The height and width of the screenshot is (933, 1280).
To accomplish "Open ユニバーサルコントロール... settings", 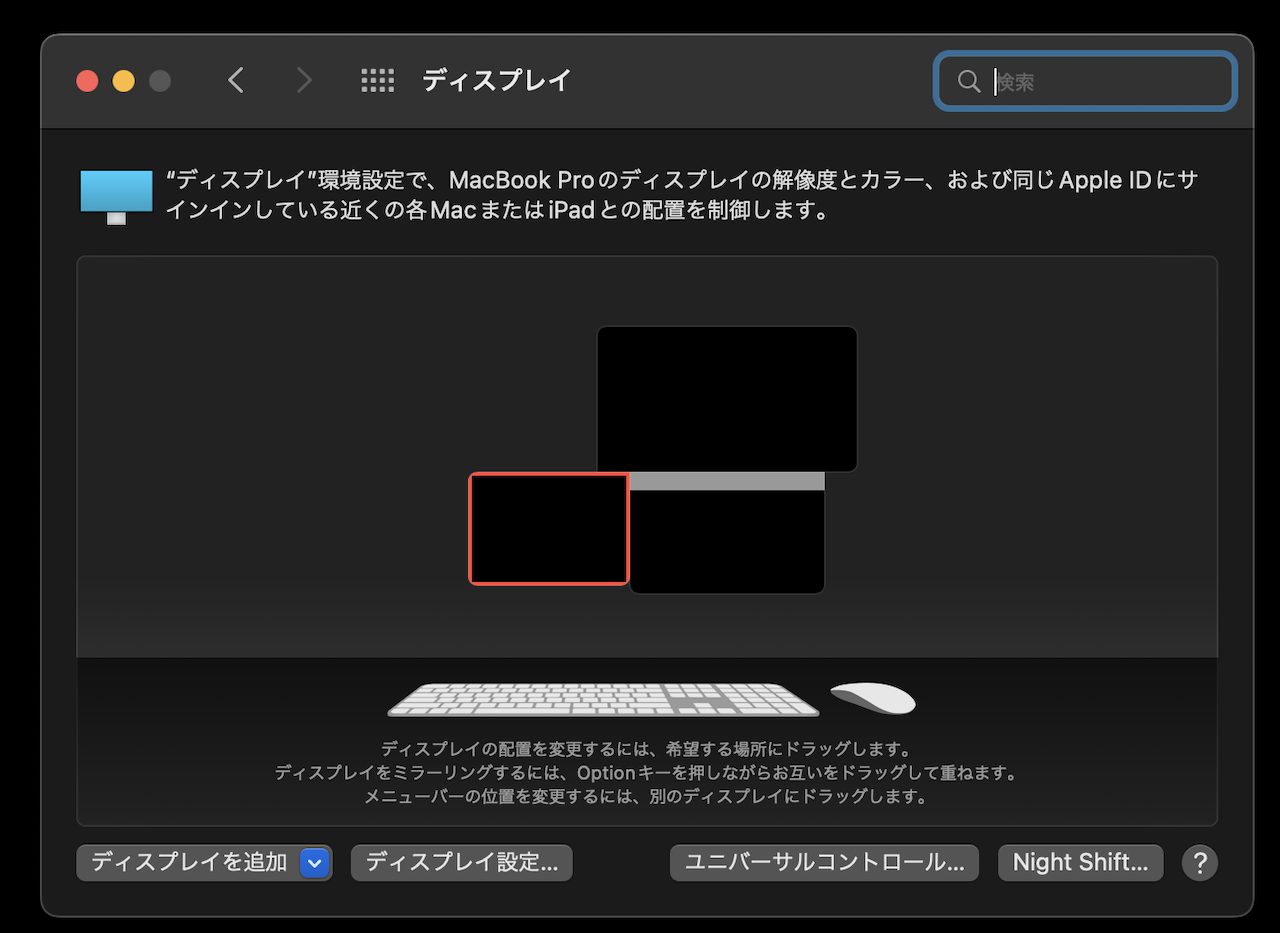I will pos(824,862).
